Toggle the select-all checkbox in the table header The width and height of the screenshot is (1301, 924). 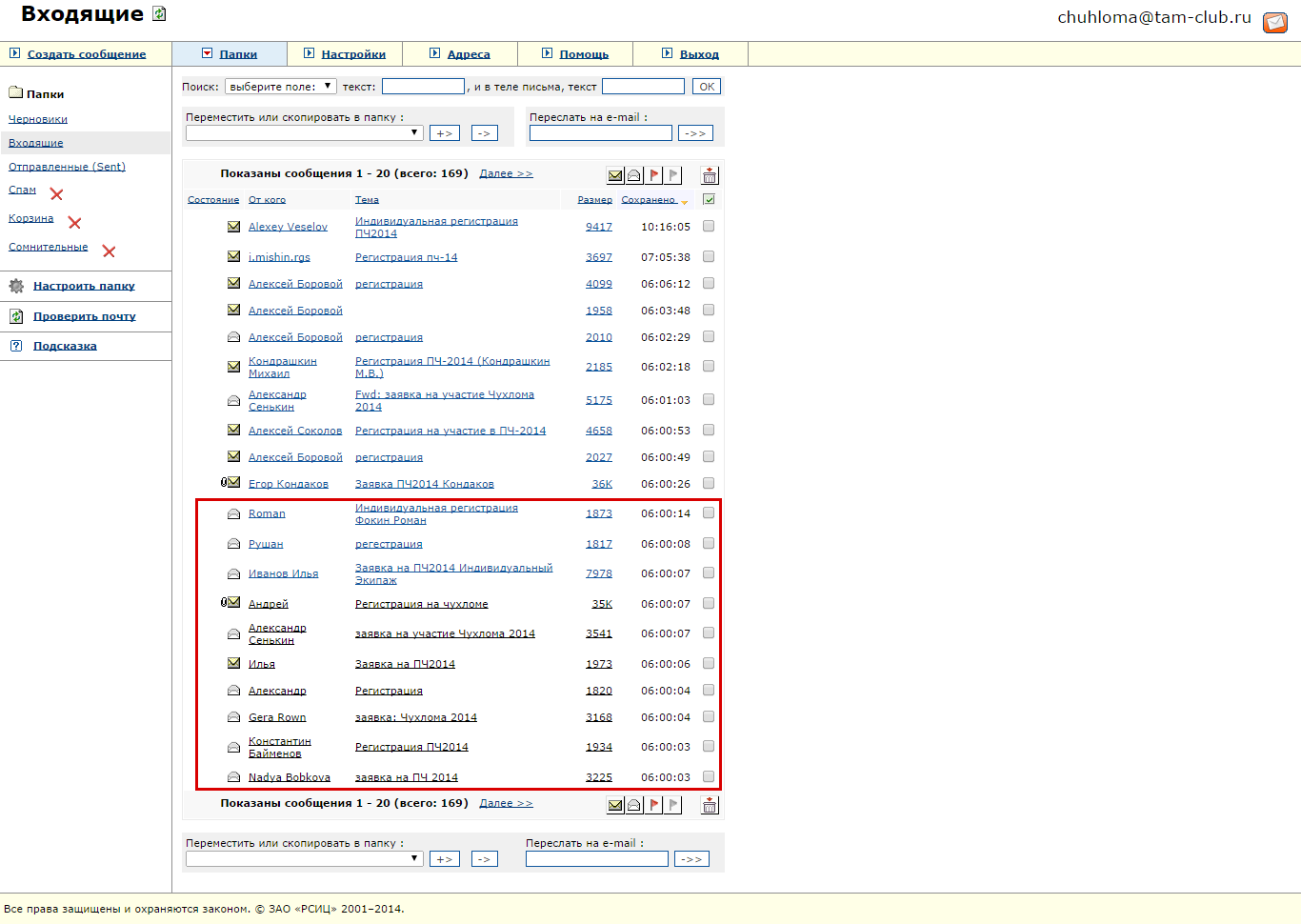pyautogui.click(x=709, y=199)
